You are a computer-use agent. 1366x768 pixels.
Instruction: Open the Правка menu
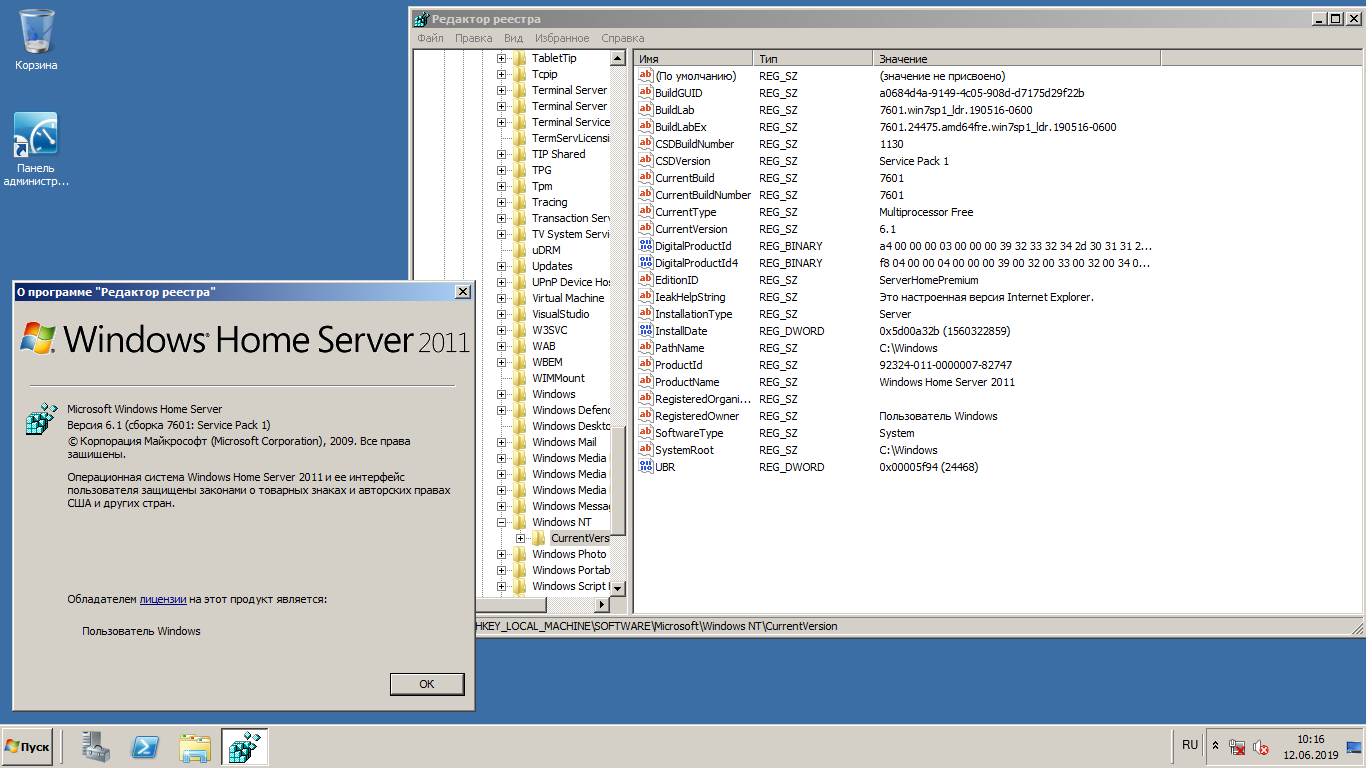(x=474, y=38)
